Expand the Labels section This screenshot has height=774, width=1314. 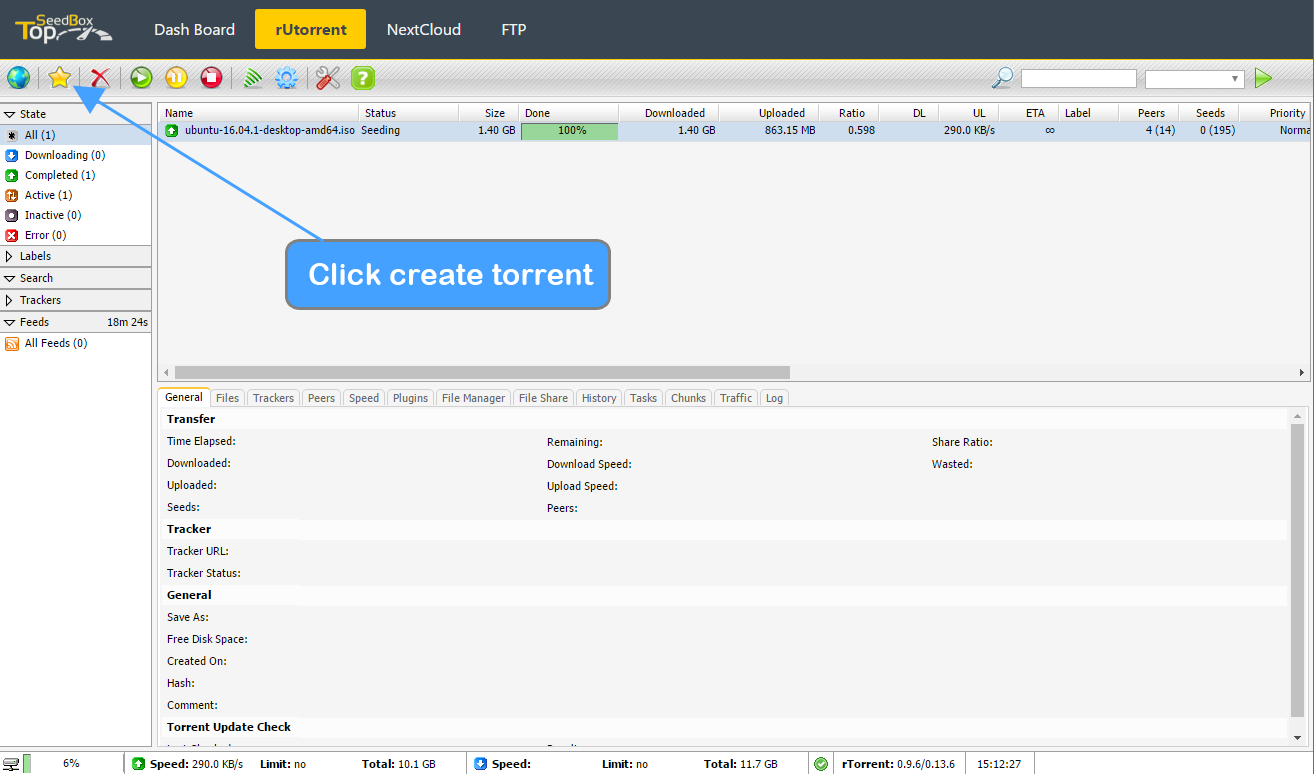coord(35,256)
